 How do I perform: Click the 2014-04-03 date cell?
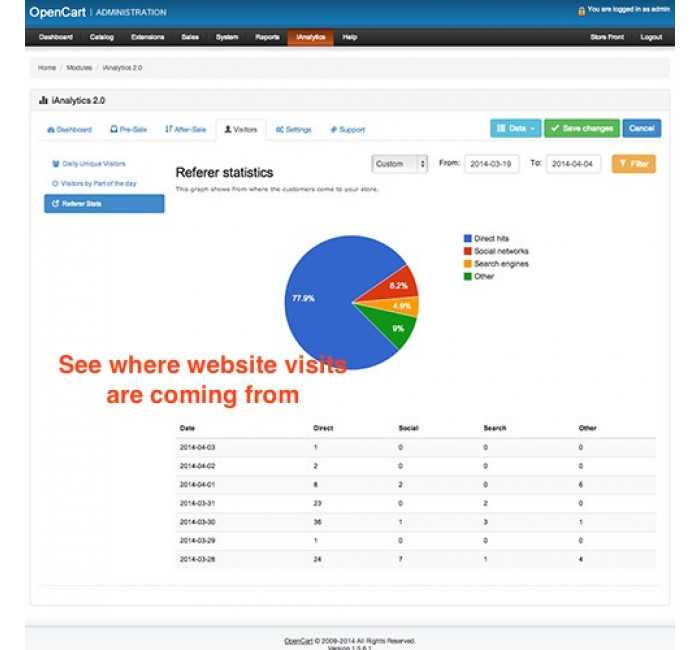coord(197,447)
